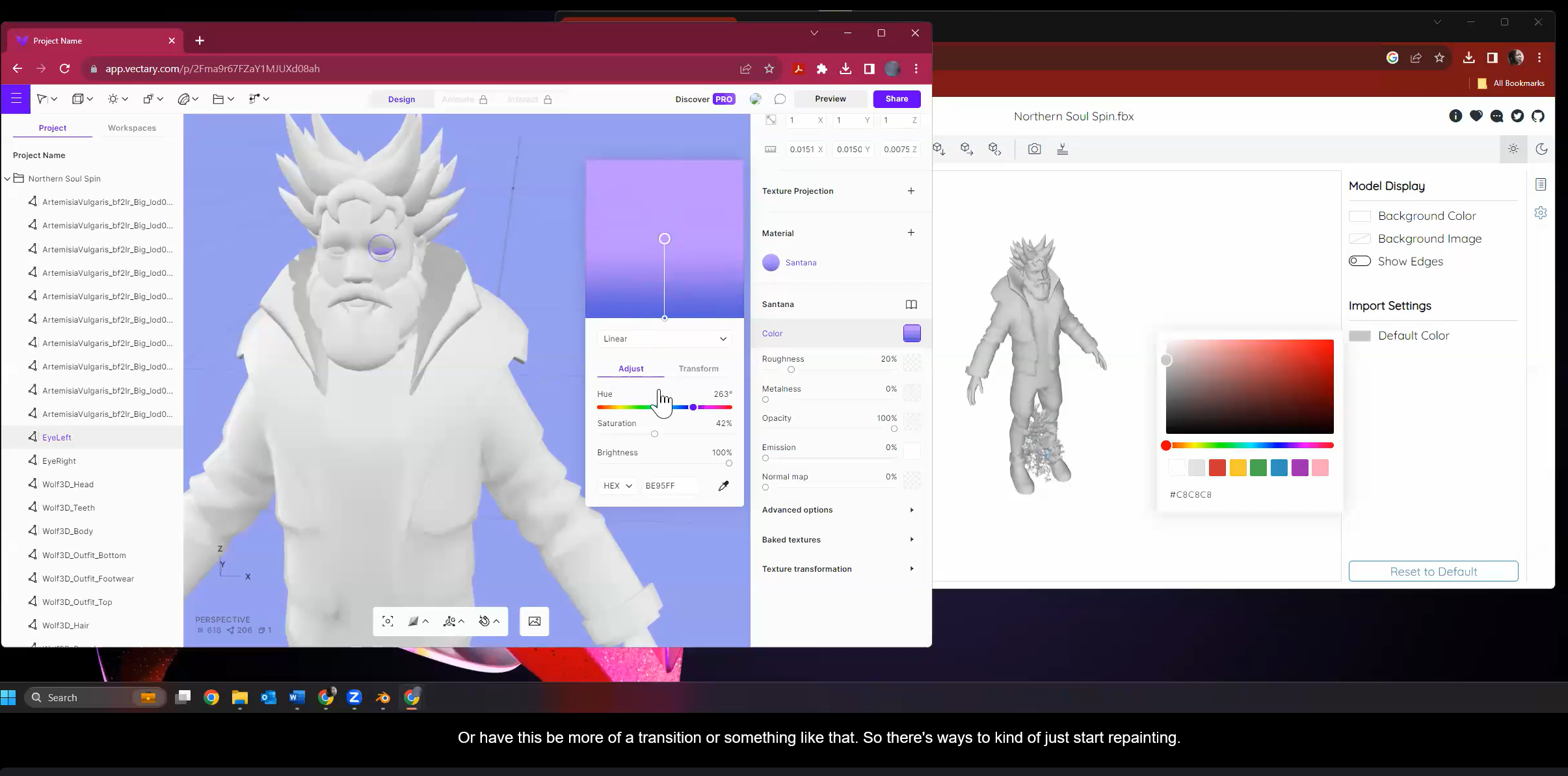Screen dimensions: 1568x776
Task: Click the comments speech bubble icon
Action: (x=780, y=99)
